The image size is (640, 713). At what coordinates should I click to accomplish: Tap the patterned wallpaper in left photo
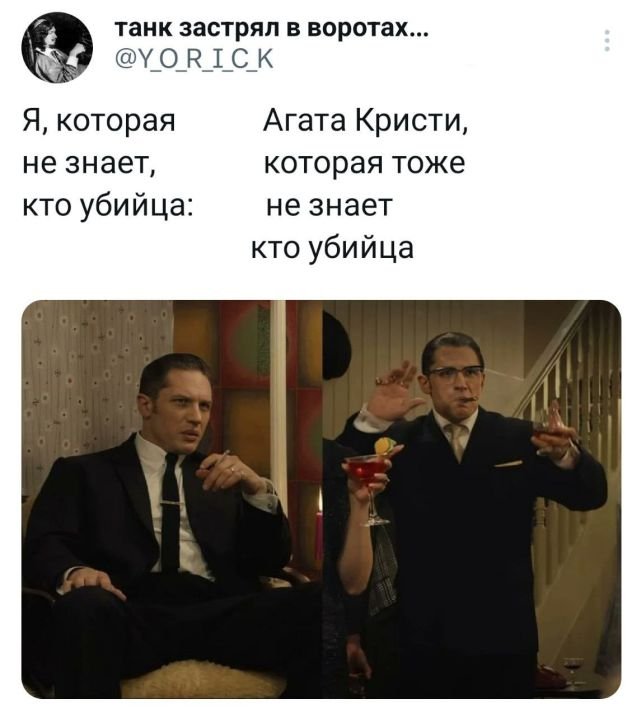coord(91,377)
